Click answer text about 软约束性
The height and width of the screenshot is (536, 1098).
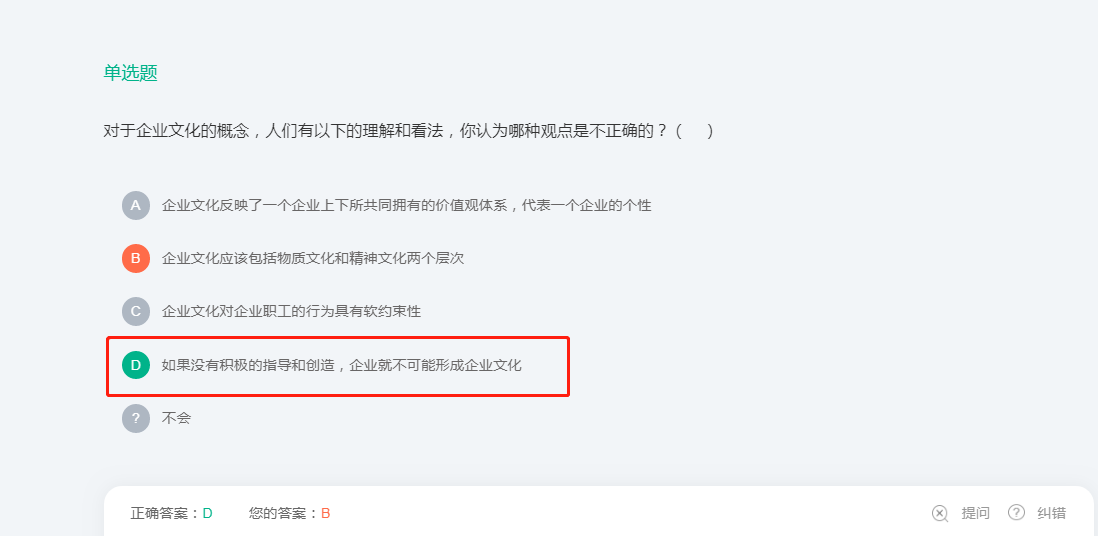point(291,312)
